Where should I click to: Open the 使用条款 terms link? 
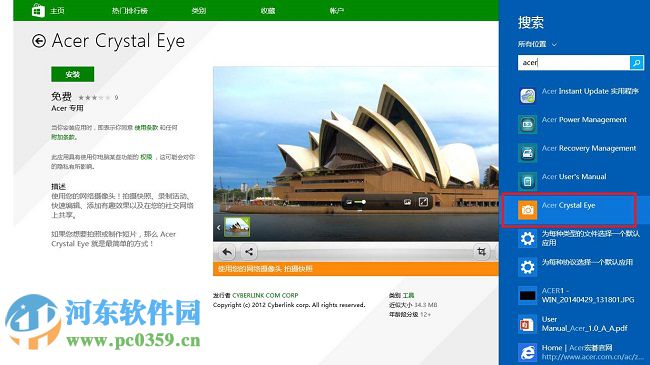tap(146, 128)
